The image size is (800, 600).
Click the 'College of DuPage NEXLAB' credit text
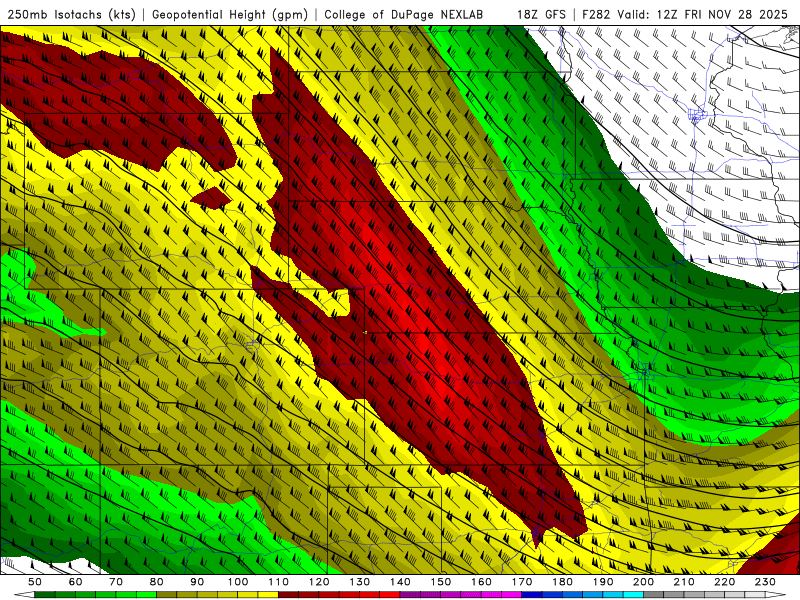(403, 14)
